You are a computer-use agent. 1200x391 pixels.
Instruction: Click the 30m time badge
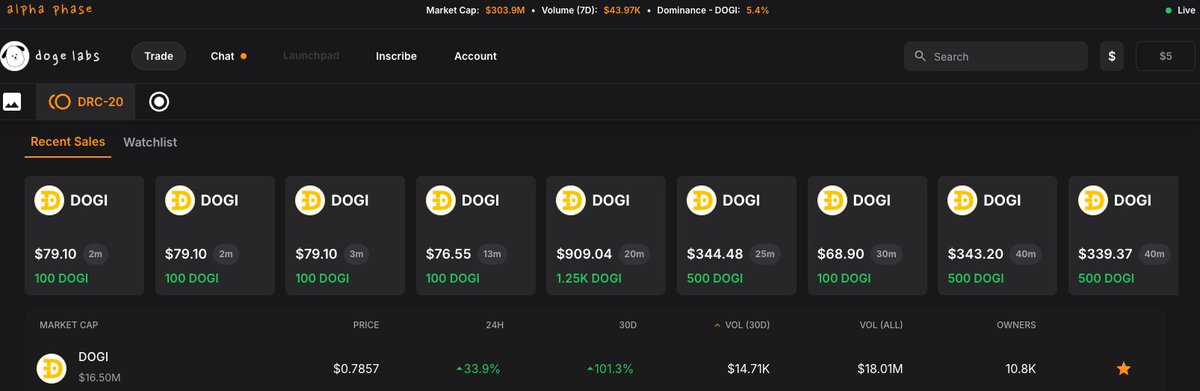(x=886, y=254)
